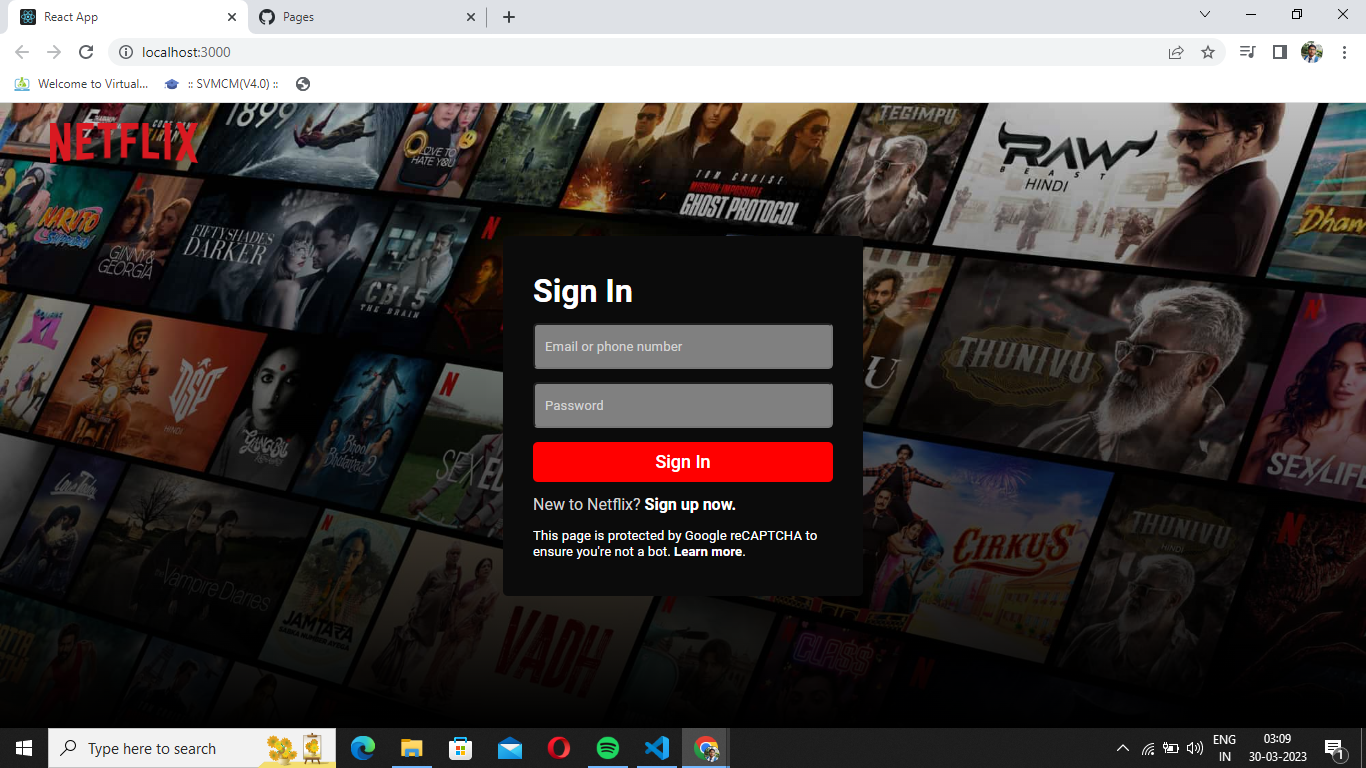The height and width of the screenshot is (768, 1366).
Task: Open the volume tray icon
Action: pos(1194,748)
